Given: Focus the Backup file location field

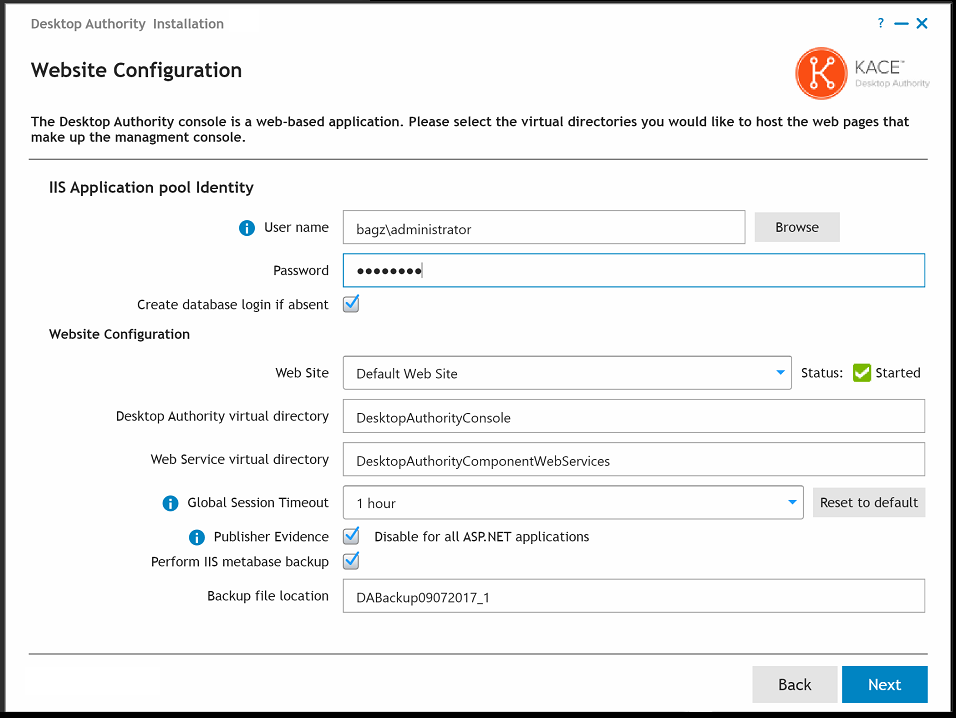Looking at the screenshot, I should coord(633,597).
